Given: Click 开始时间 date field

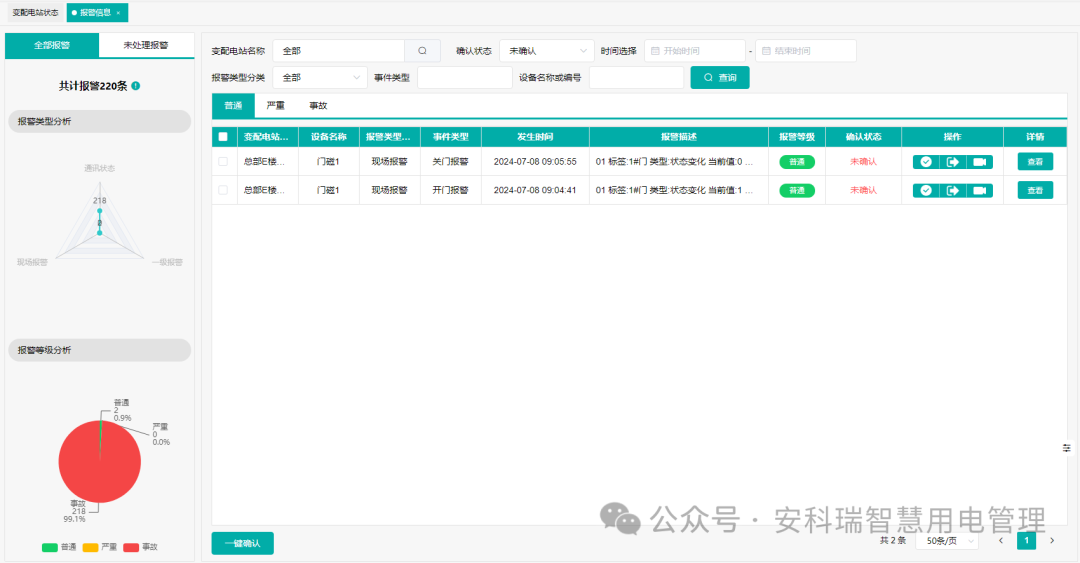Looking at the screenshot, I should [x=695, y=51].
